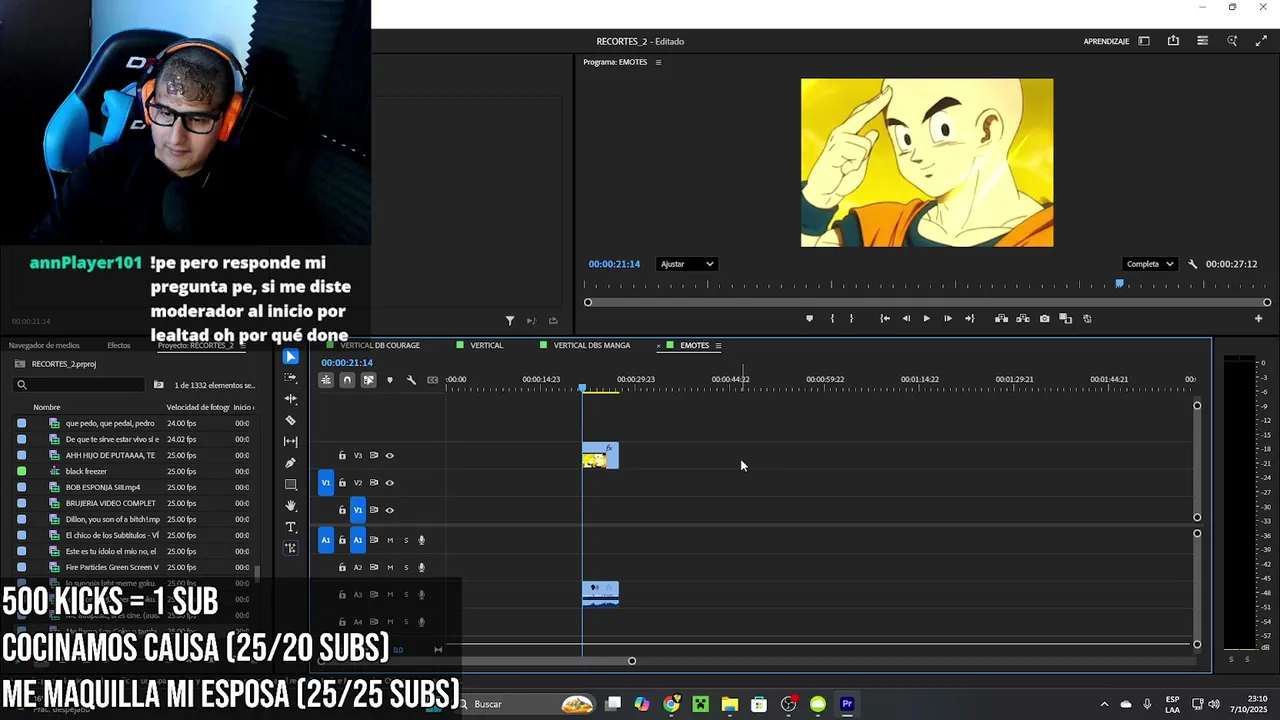Select the Track Select Forward tool
The image size is (1280, 720).
pyautogui.click(x=290, y=378)
